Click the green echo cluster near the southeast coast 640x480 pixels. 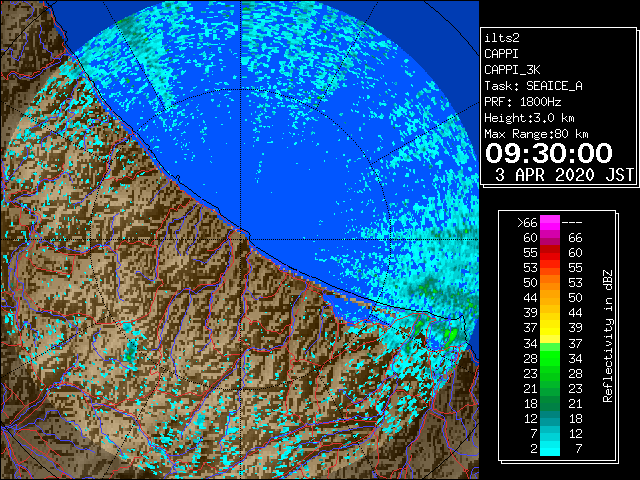tap(450, 337)
